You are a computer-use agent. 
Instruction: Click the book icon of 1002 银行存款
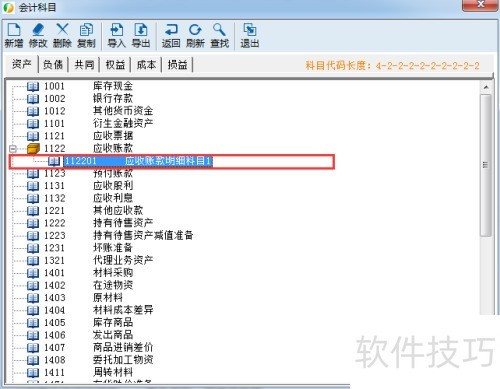tap(33, 99)
